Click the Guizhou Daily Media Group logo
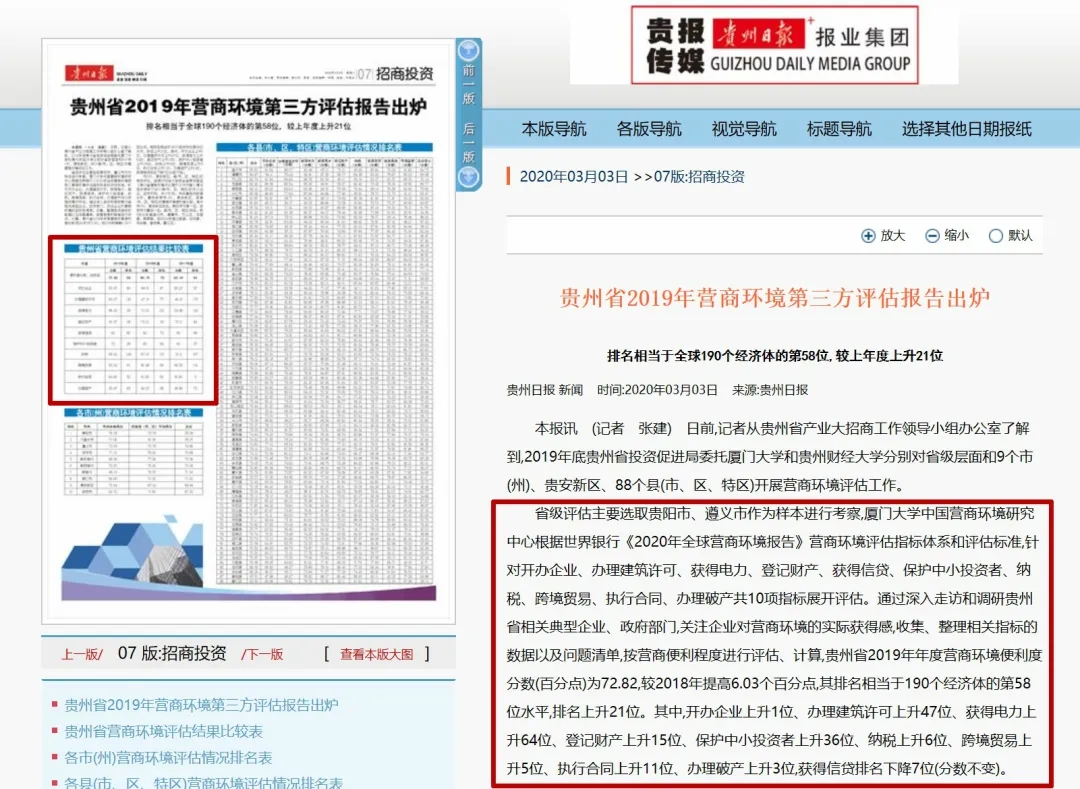The width and height of the screenshot is (1080, 789). coord(774,45)
